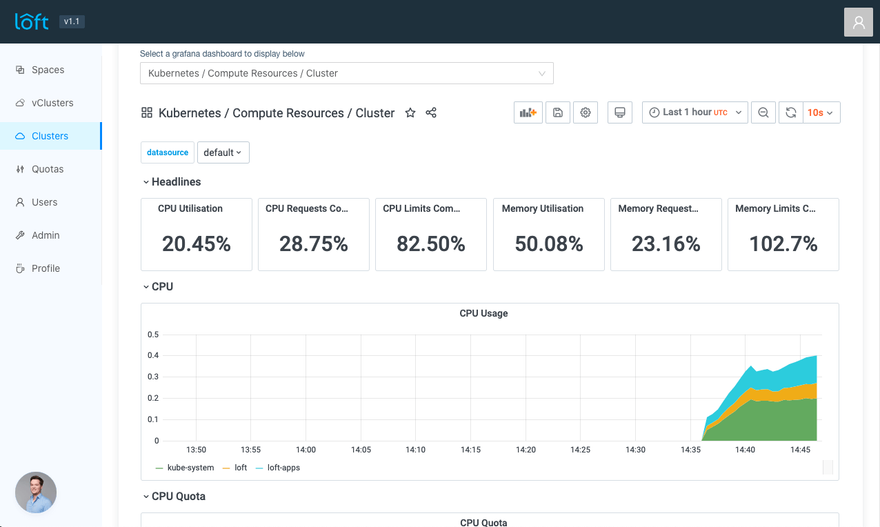This screenshot has height=527, width=880.
Task: Share the dashboard via share icon
Action: click(x=431, y=113)
